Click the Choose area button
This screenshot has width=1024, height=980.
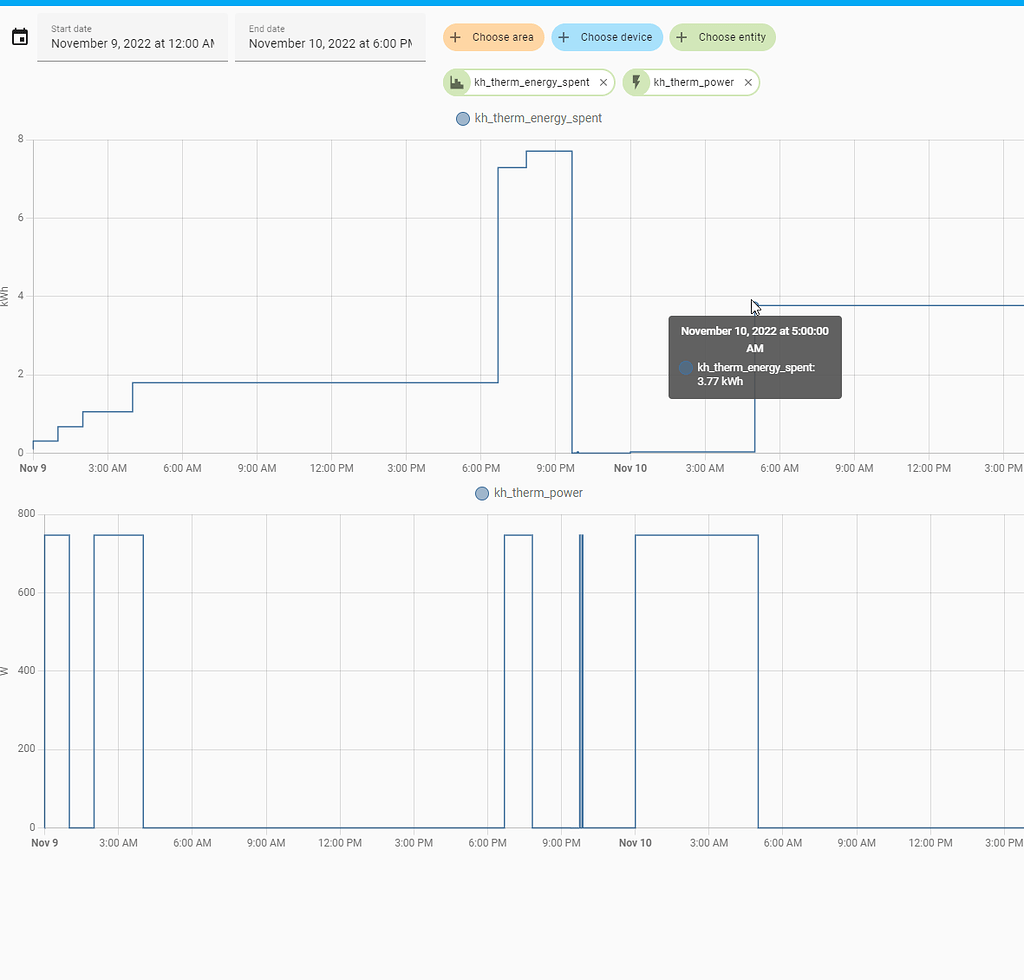[493, 37]
